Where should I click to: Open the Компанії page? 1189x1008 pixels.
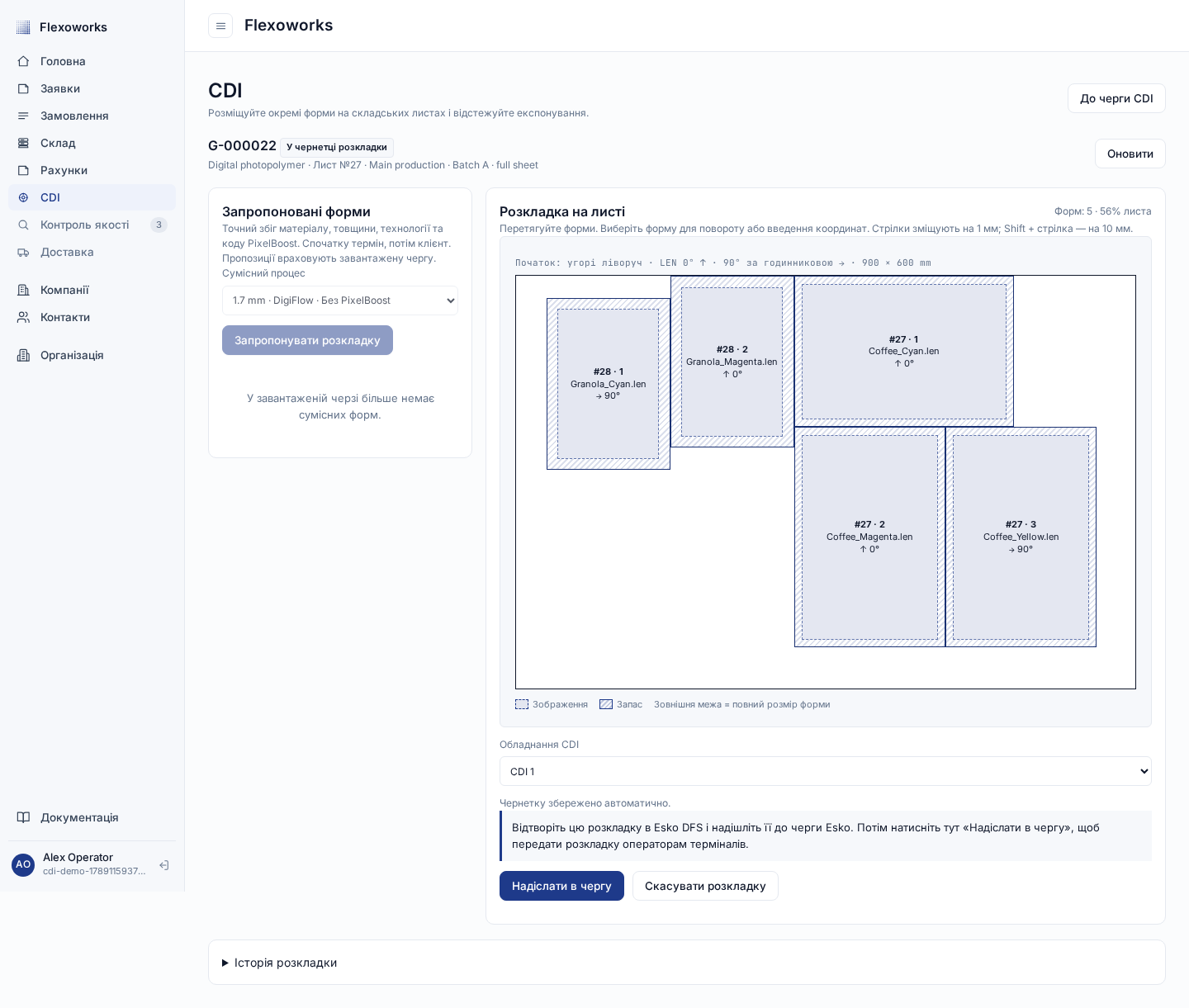[92, 290]
